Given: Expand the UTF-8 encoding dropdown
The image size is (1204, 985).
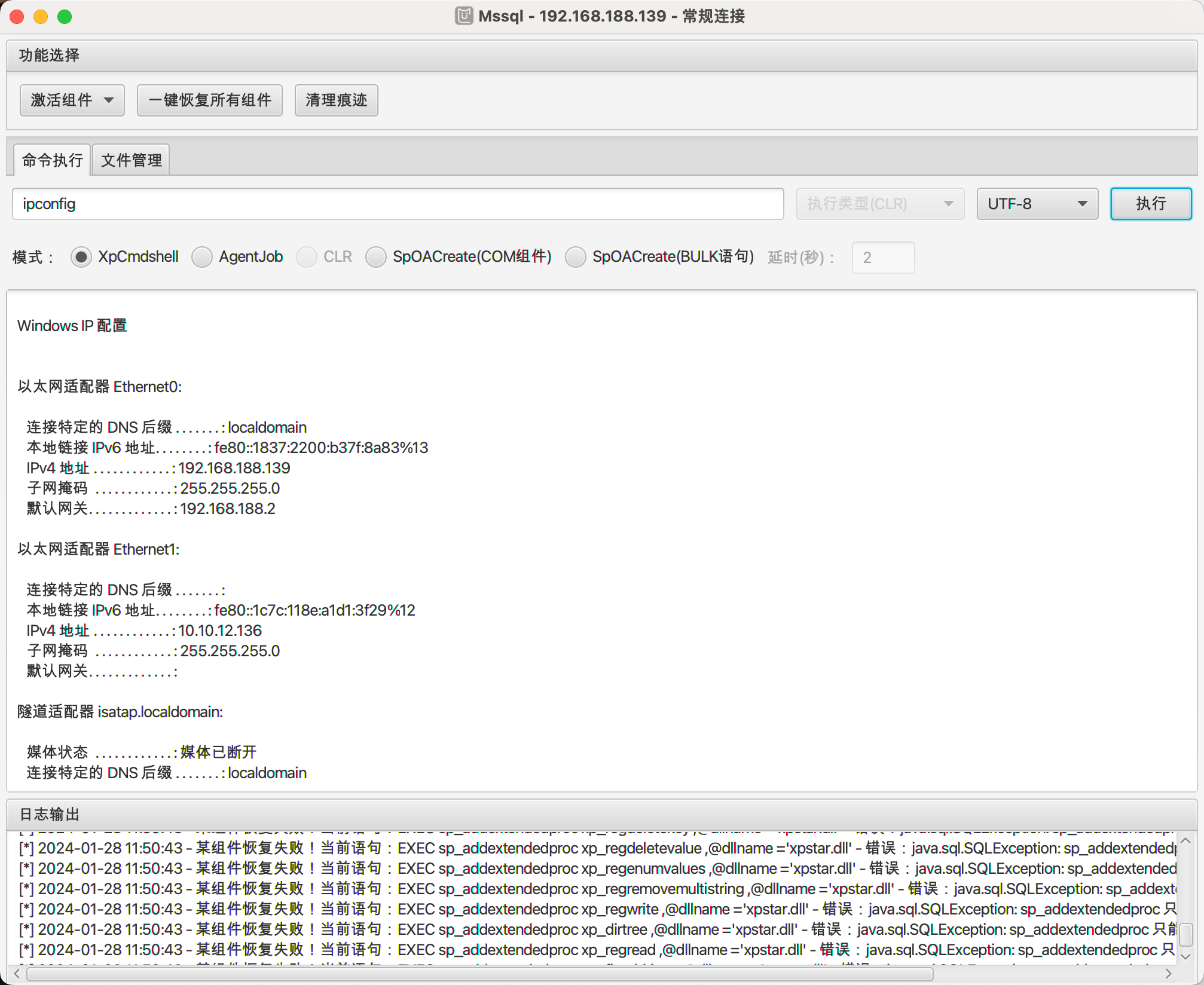Looking at the screenshot, I should point(1037,204).
